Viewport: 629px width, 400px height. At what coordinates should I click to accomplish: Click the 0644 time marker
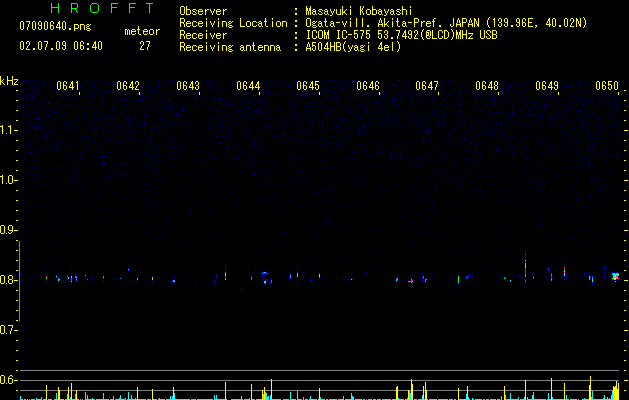click(x=248, y=86)
